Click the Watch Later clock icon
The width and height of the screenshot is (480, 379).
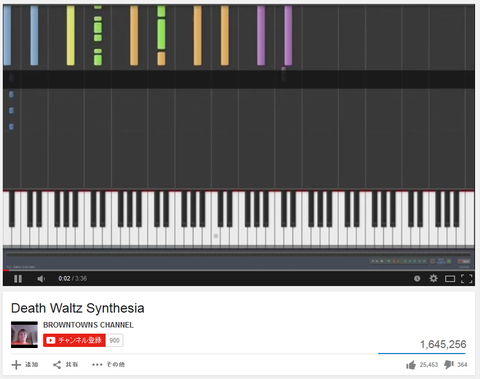tap(417, 278)
